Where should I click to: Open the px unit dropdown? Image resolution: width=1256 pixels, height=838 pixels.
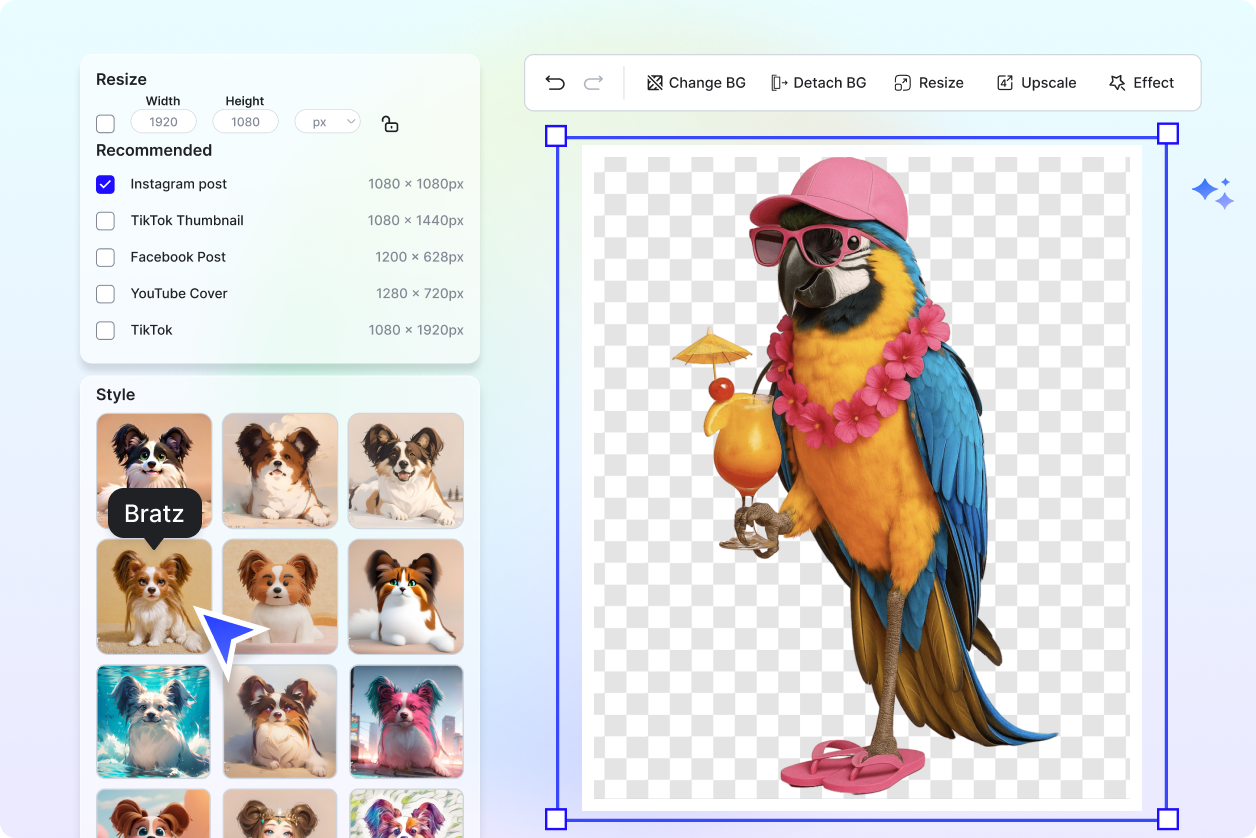tap(328, 122)
